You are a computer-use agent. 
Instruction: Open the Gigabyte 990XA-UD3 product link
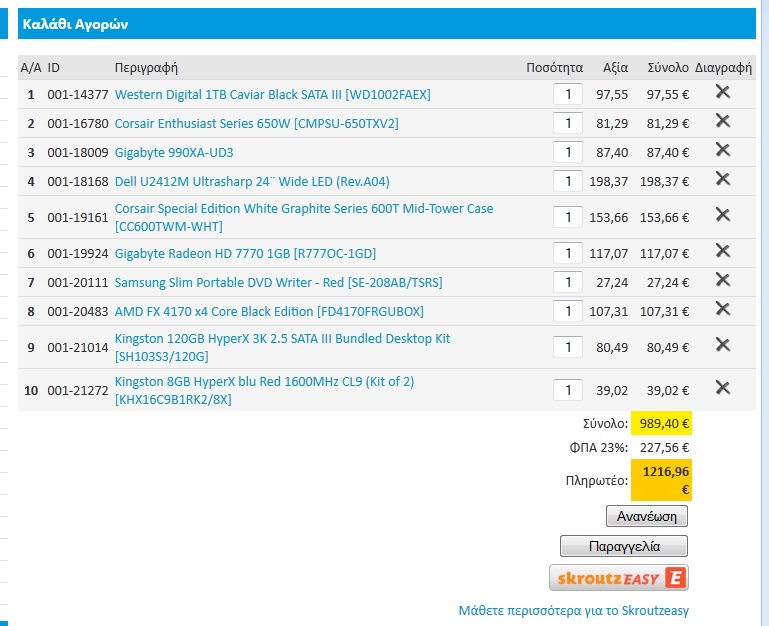tap(174, 153)
